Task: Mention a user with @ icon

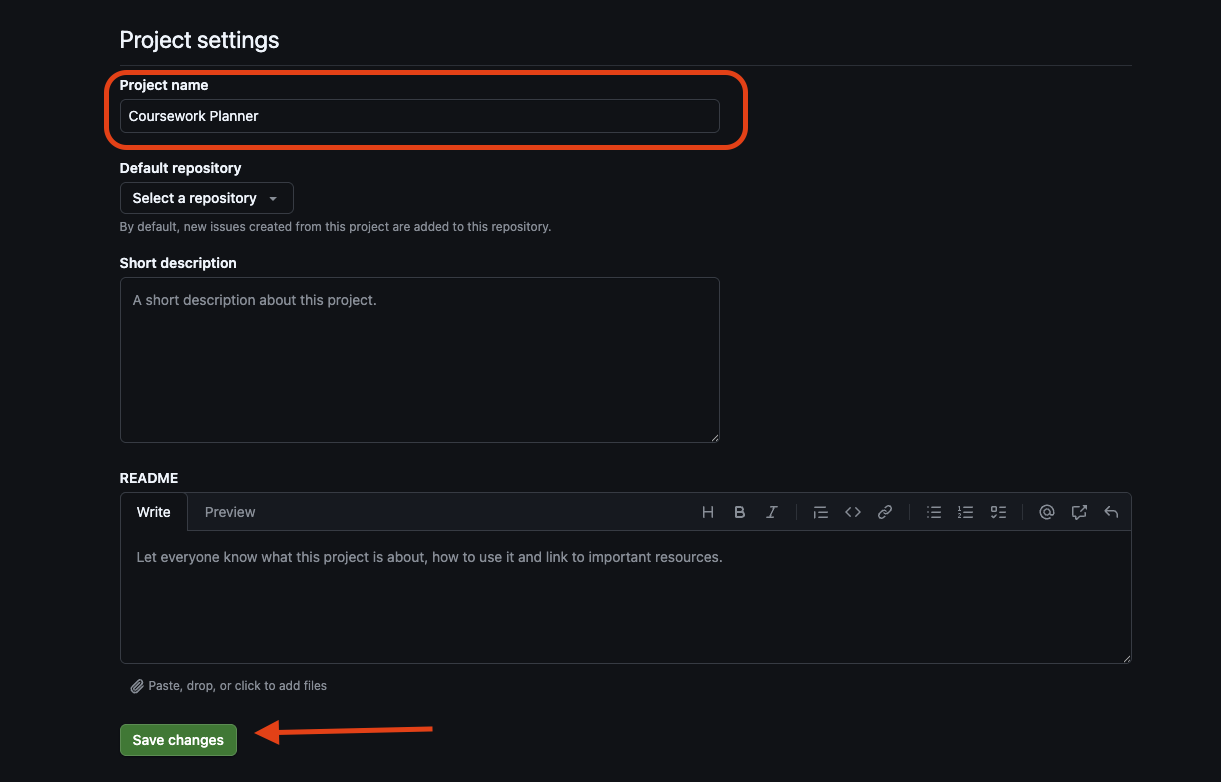Action: (1047, 512)
